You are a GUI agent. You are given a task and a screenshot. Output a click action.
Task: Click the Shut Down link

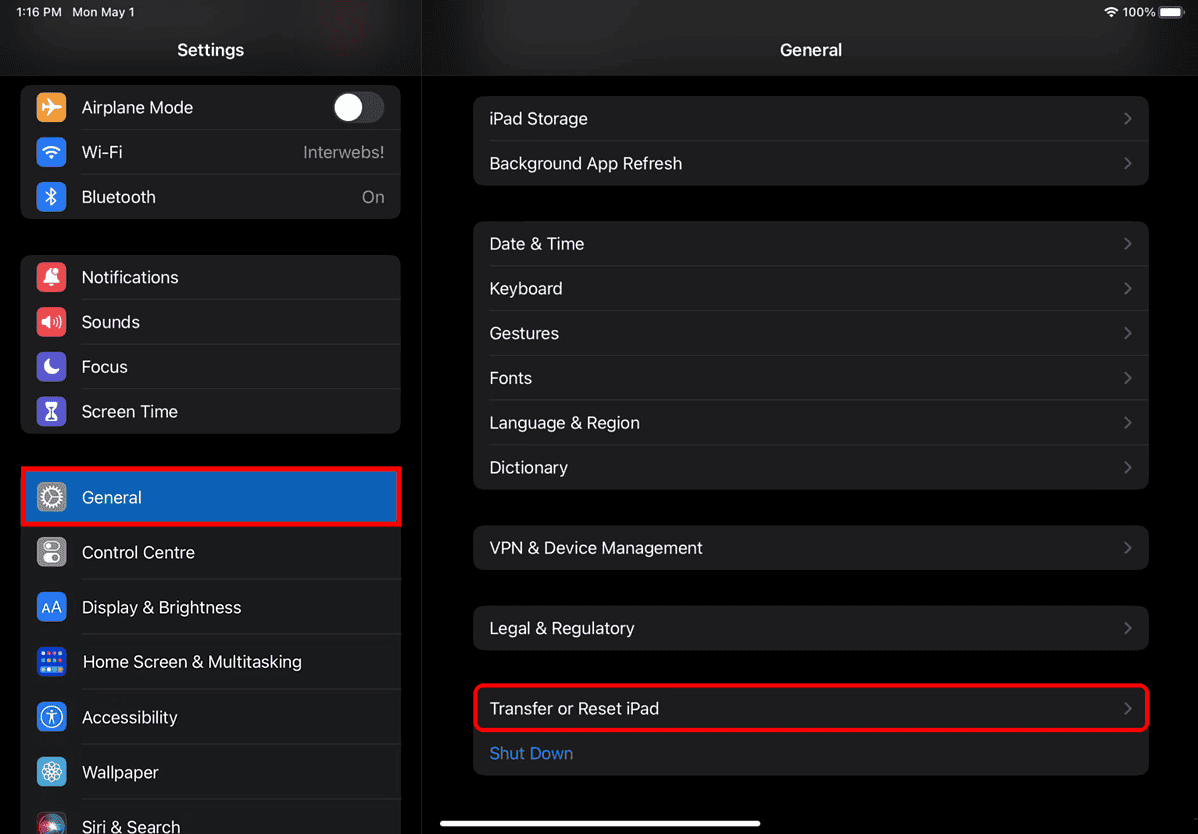click(531, 753)
